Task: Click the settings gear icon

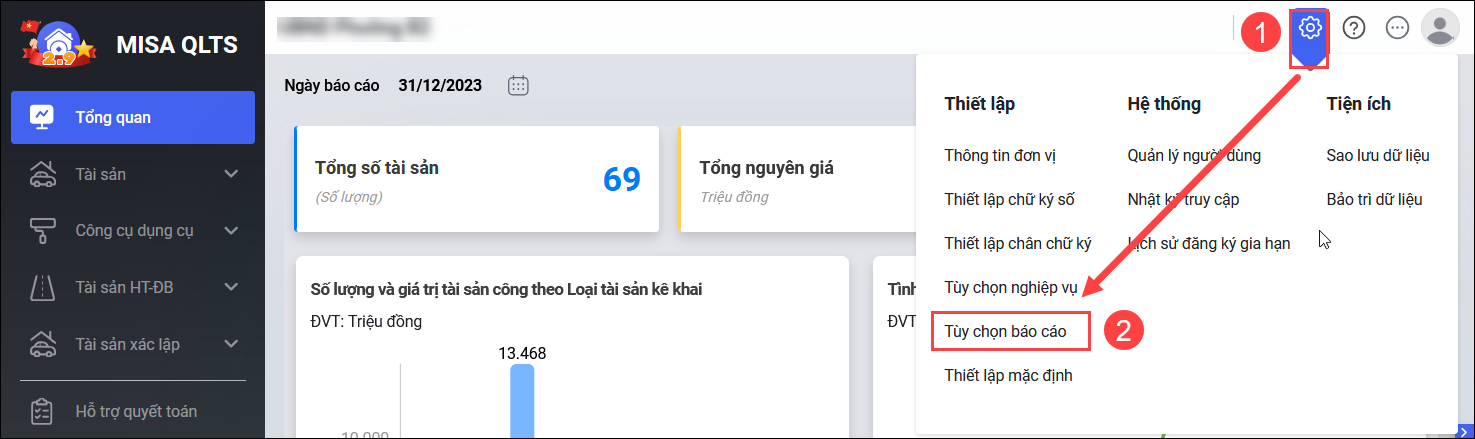Action: tap(1310, 28)
